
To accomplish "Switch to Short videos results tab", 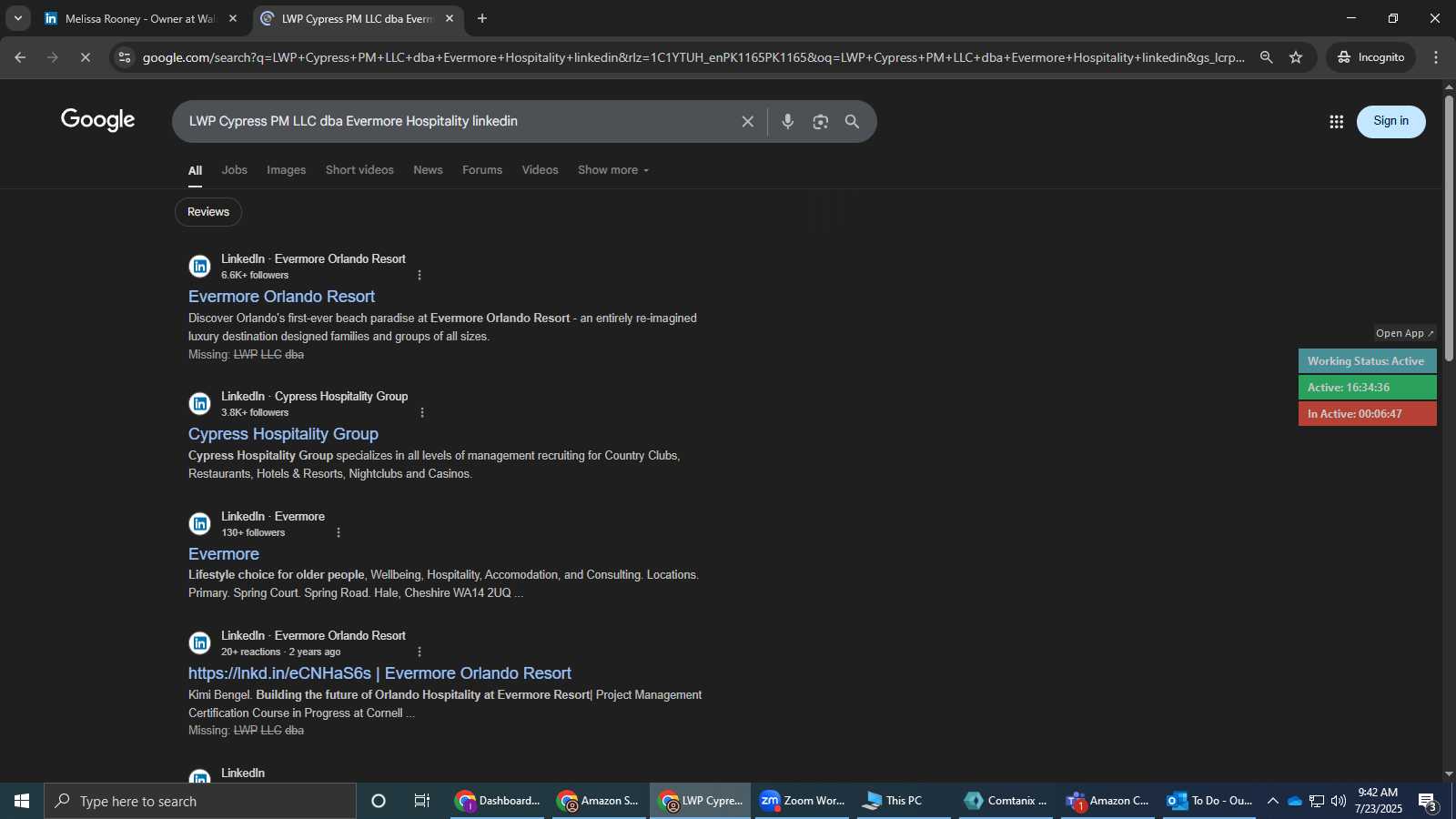I will 359,170.
